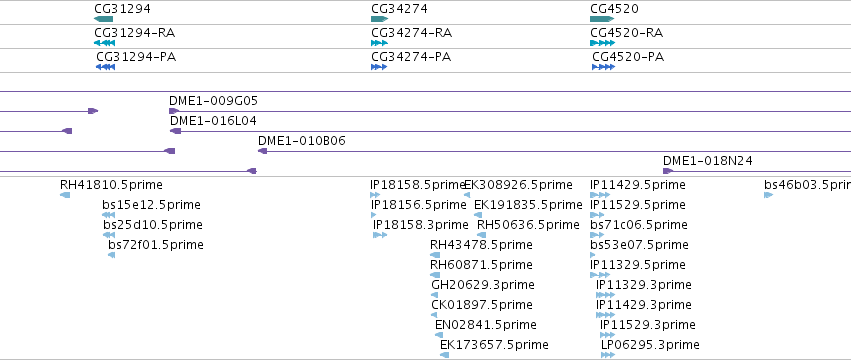
Task: Select the DME1-010B06 clone label
Action: point(302,141)
